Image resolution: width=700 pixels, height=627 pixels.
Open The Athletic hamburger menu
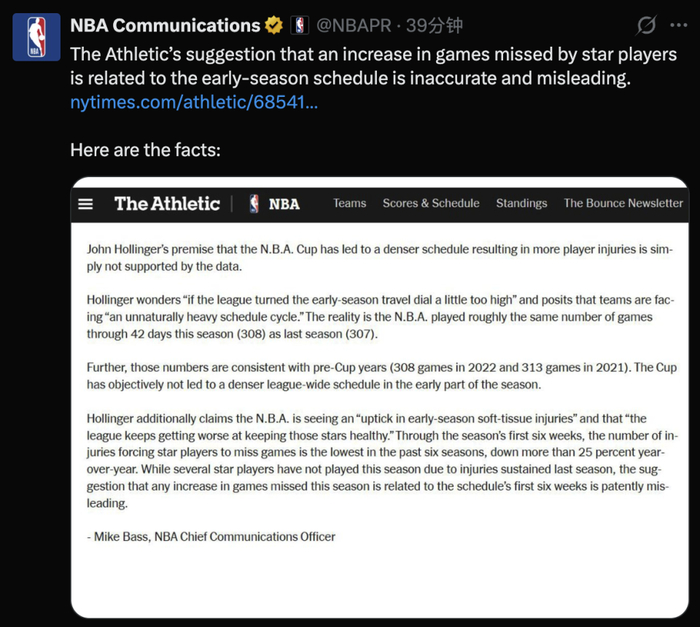click(86, 203)
